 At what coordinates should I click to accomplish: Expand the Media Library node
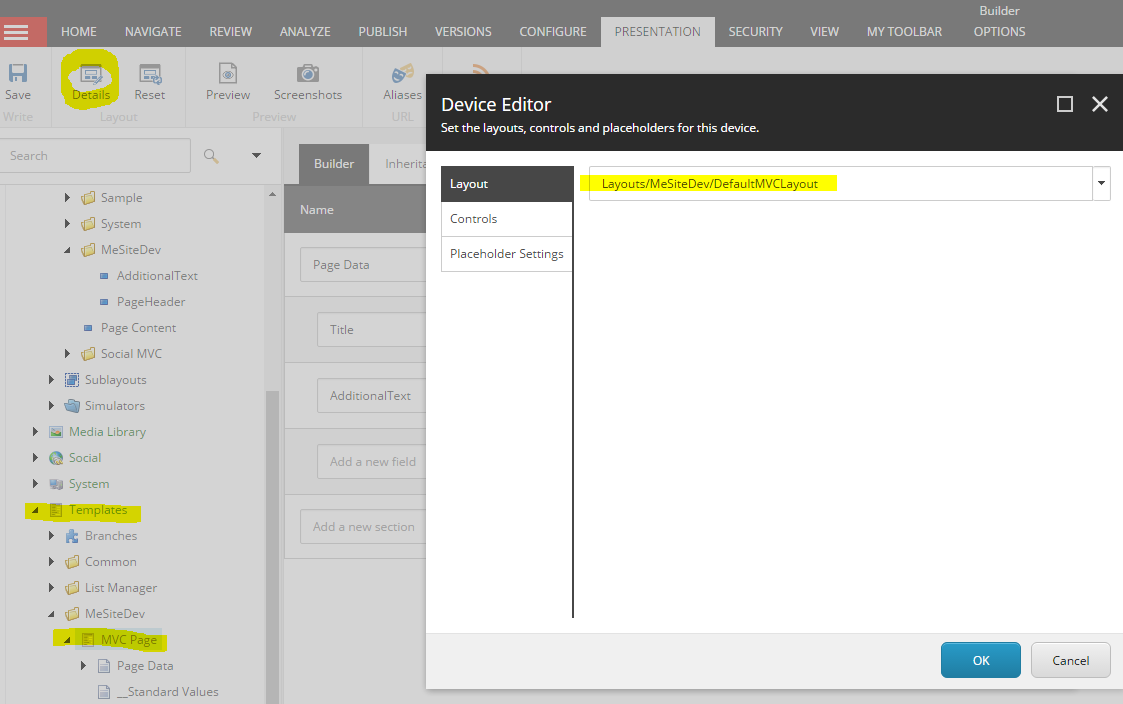(35, 432)
